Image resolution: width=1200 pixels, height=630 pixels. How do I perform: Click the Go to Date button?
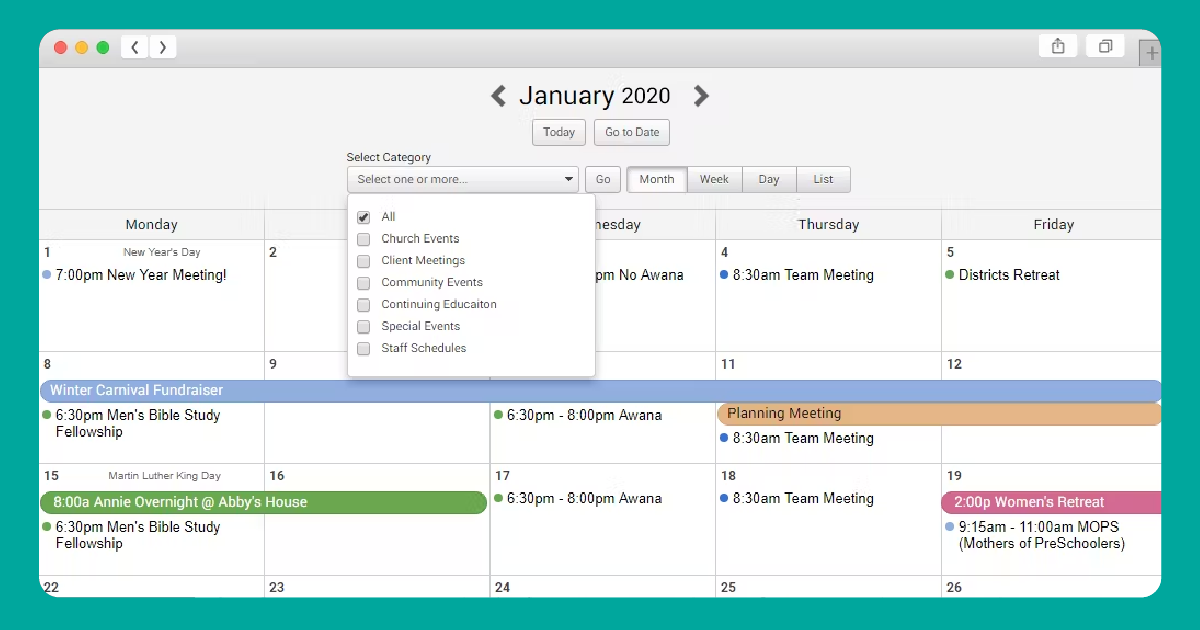(x=632, y=132)
